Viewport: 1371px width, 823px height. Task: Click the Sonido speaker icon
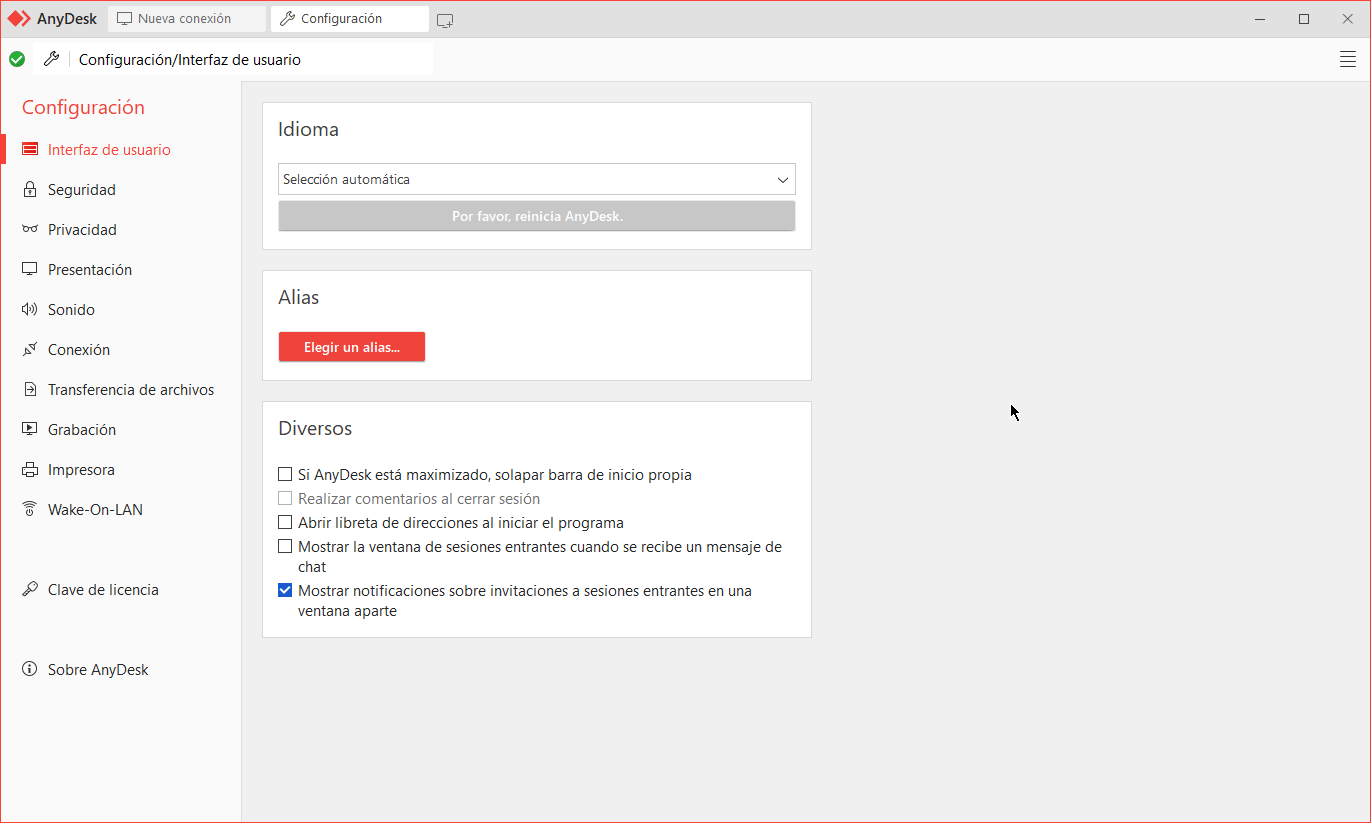click(x=29, y=310)
